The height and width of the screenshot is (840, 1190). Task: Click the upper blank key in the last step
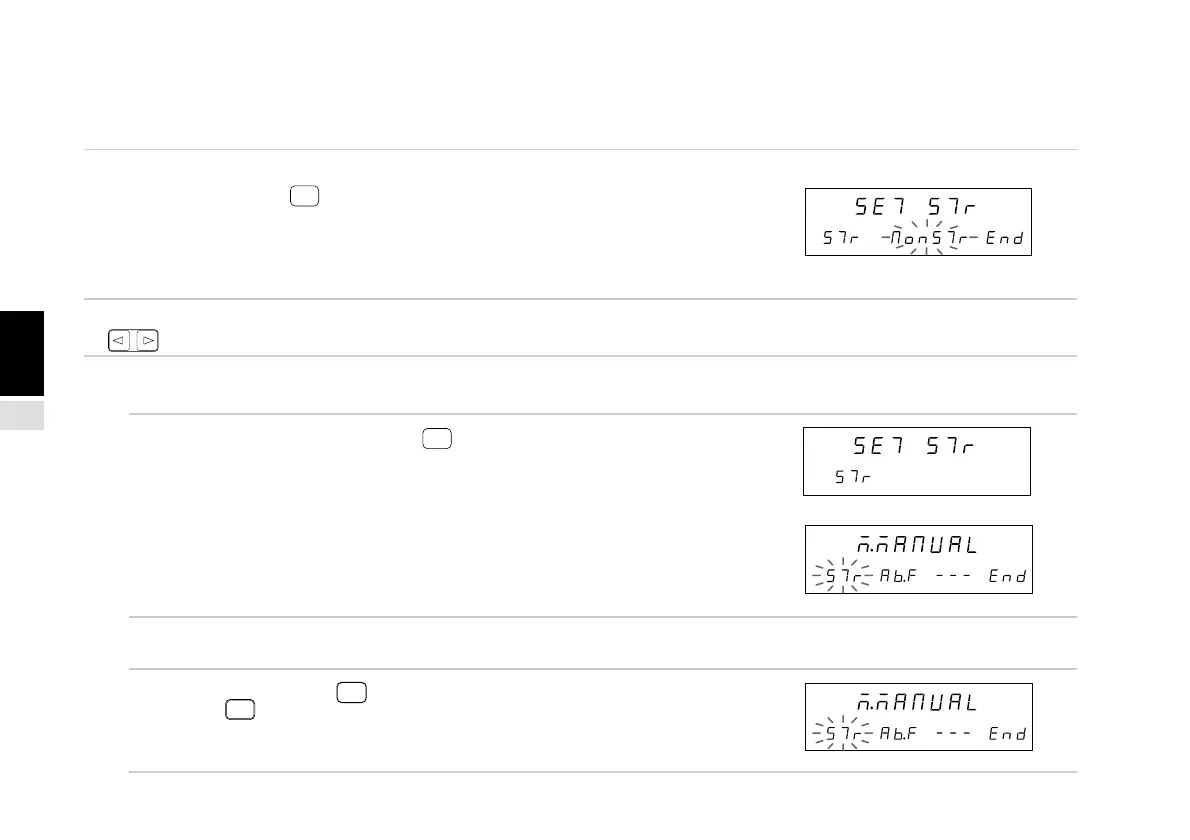[351, 691]
